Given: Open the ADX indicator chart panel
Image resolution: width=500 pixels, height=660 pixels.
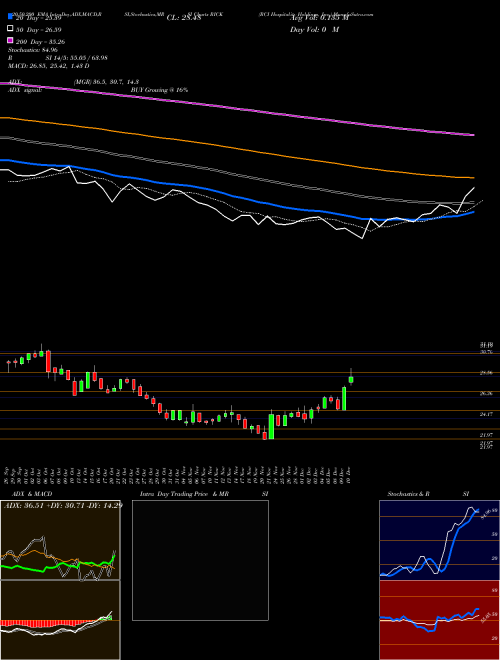Looking at the screenshot, I should tap(60, 540).
